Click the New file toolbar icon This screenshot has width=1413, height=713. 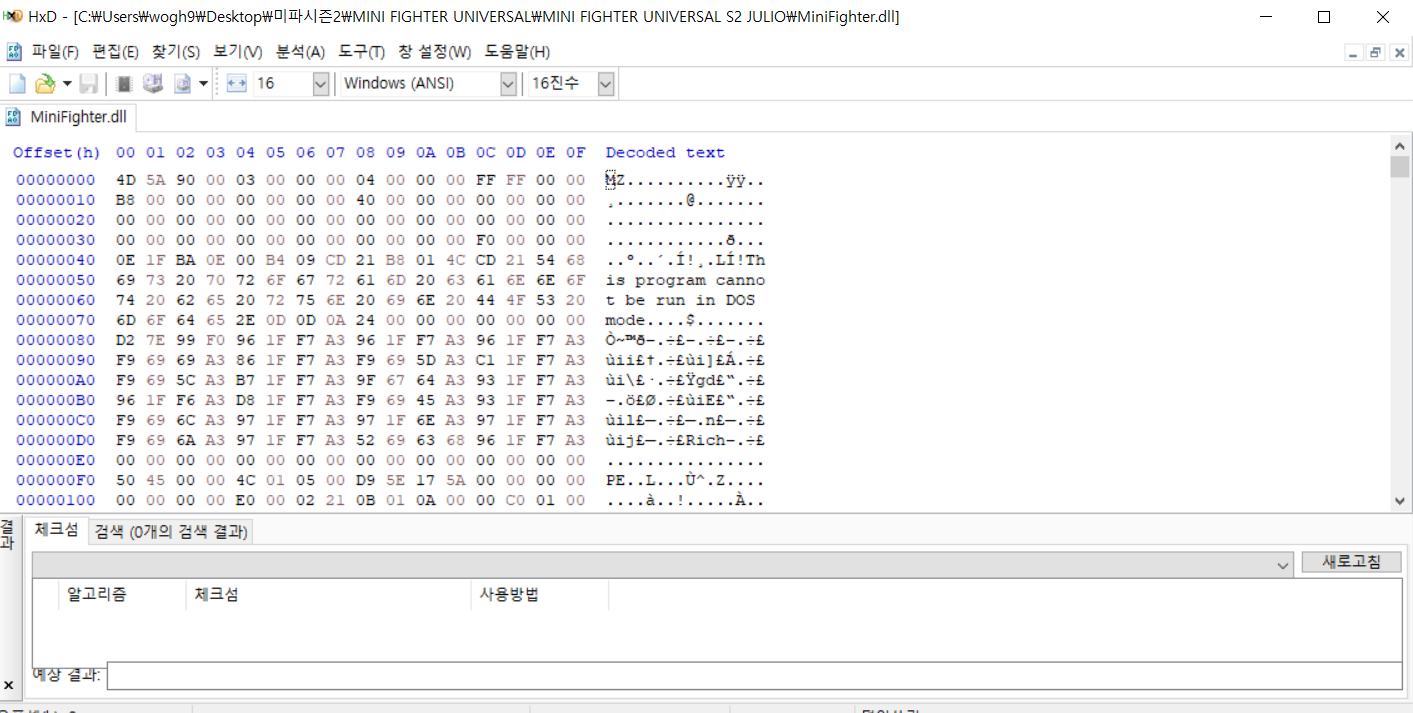(x=17, y=84)
